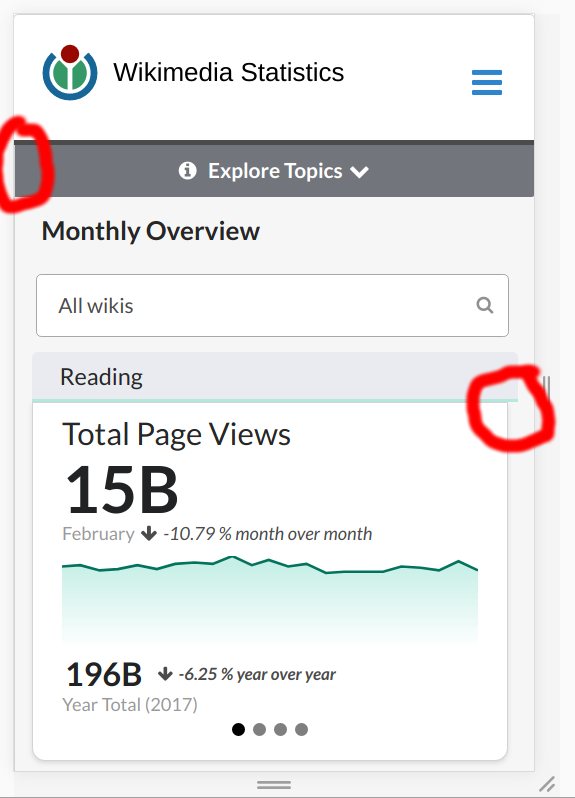The image size is (575, 798).
Task: Click the year over year down arrow
Action: [x=165, y=674]
